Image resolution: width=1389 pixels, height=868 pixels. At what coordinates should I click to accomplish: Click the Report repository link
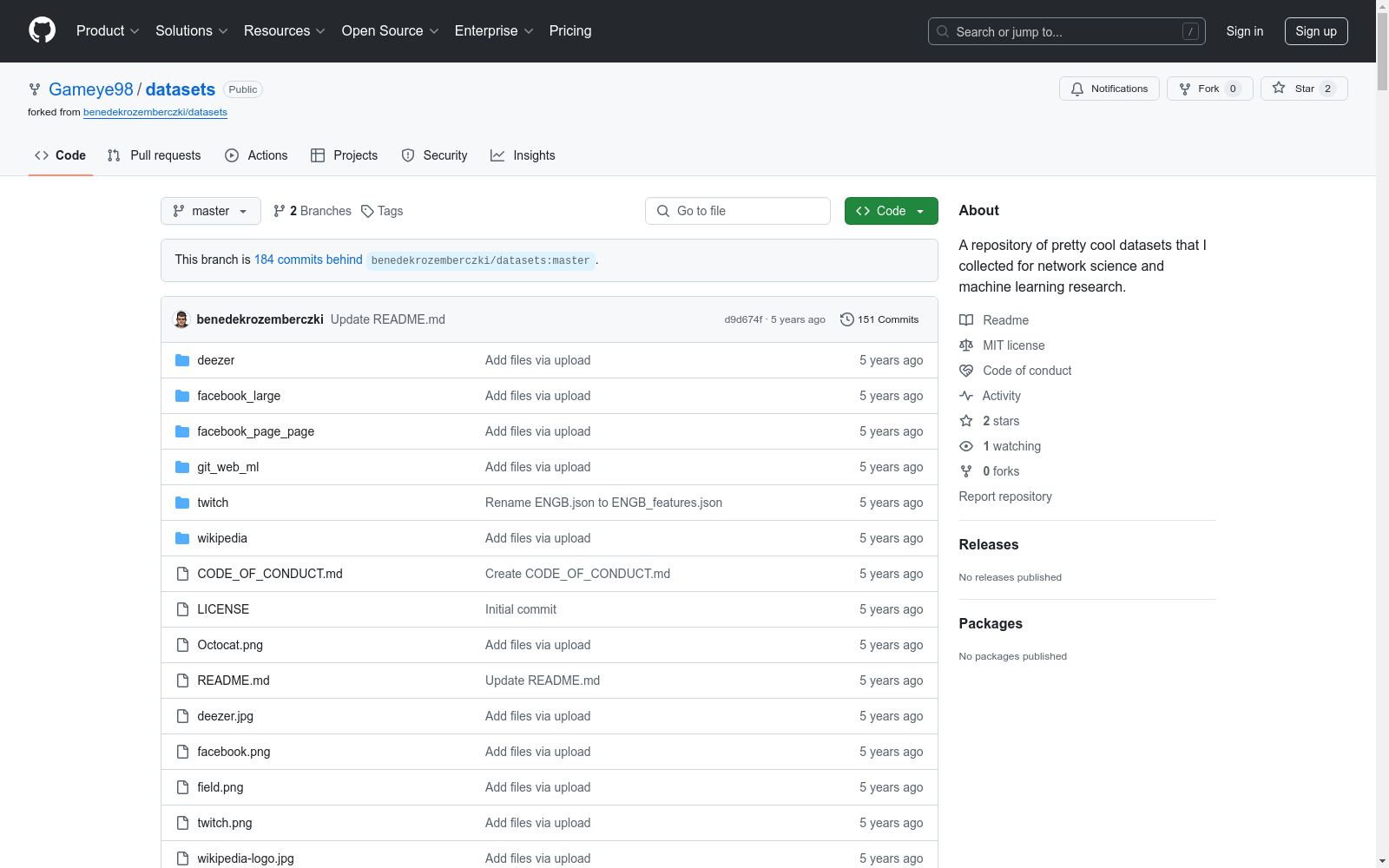(1005, 496)
